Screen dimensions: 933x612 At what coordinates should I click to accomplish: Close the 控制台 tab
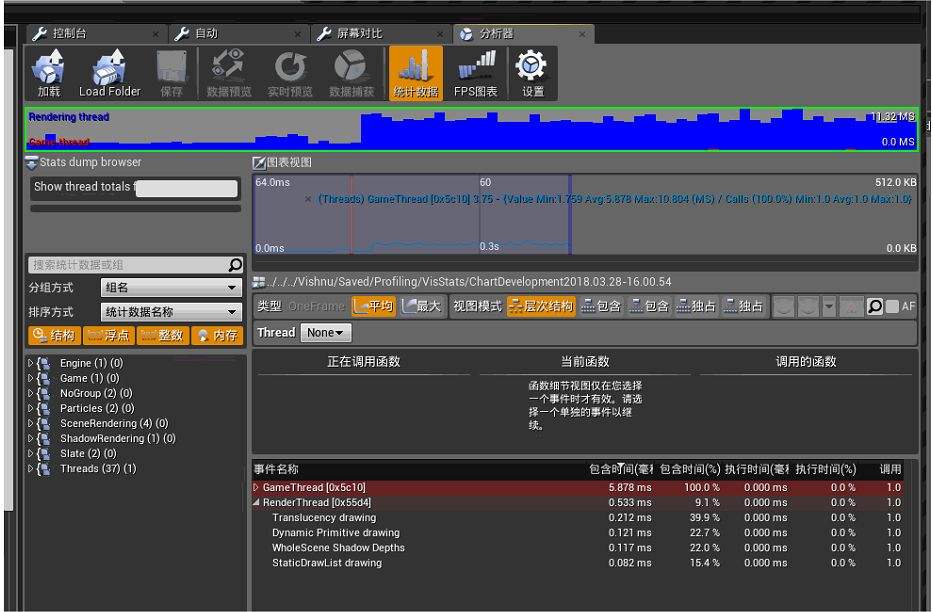pos(155,34)
